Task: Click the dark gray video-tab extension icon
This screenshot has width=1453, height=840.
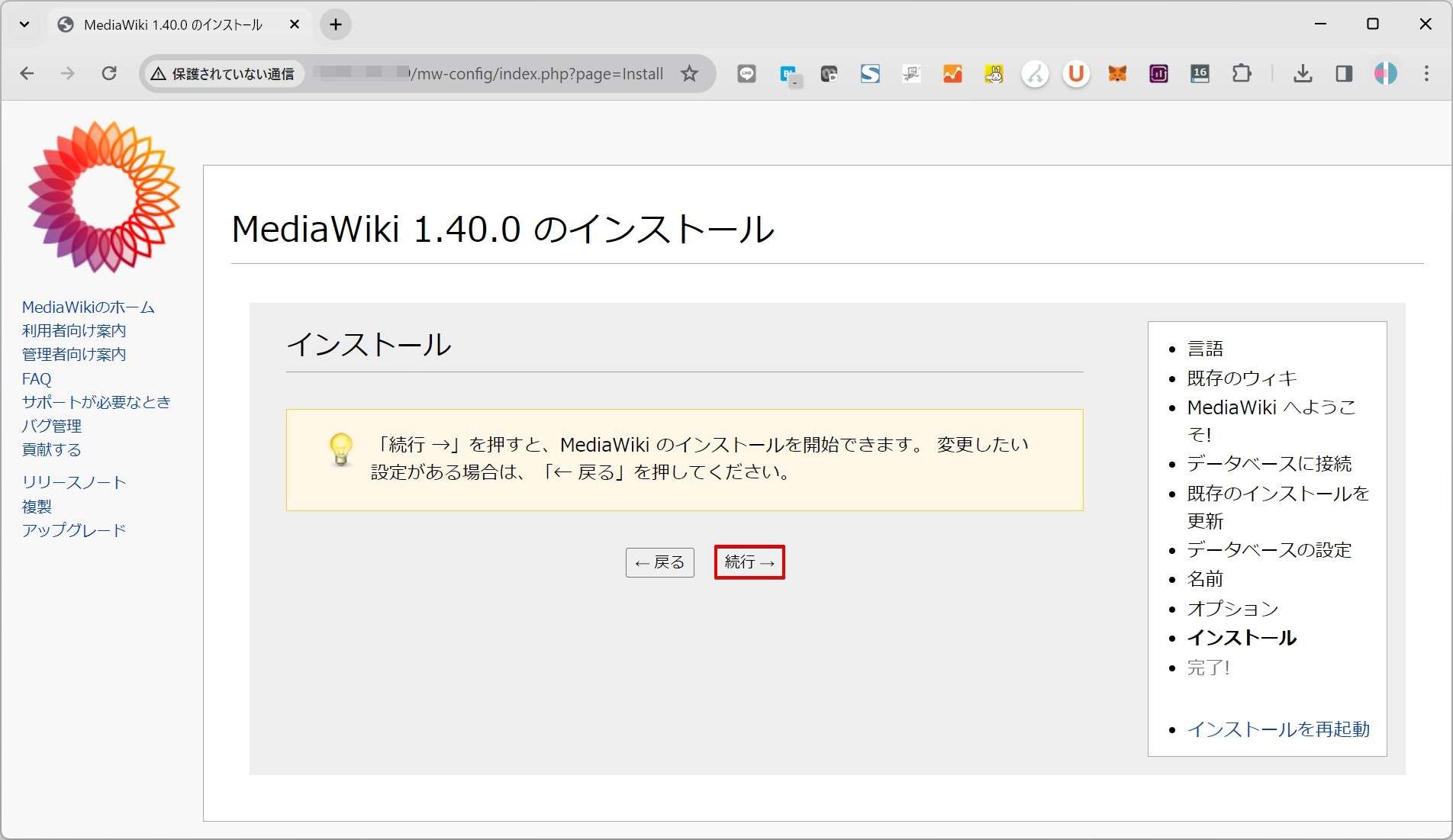Action: tap(829, 74)
